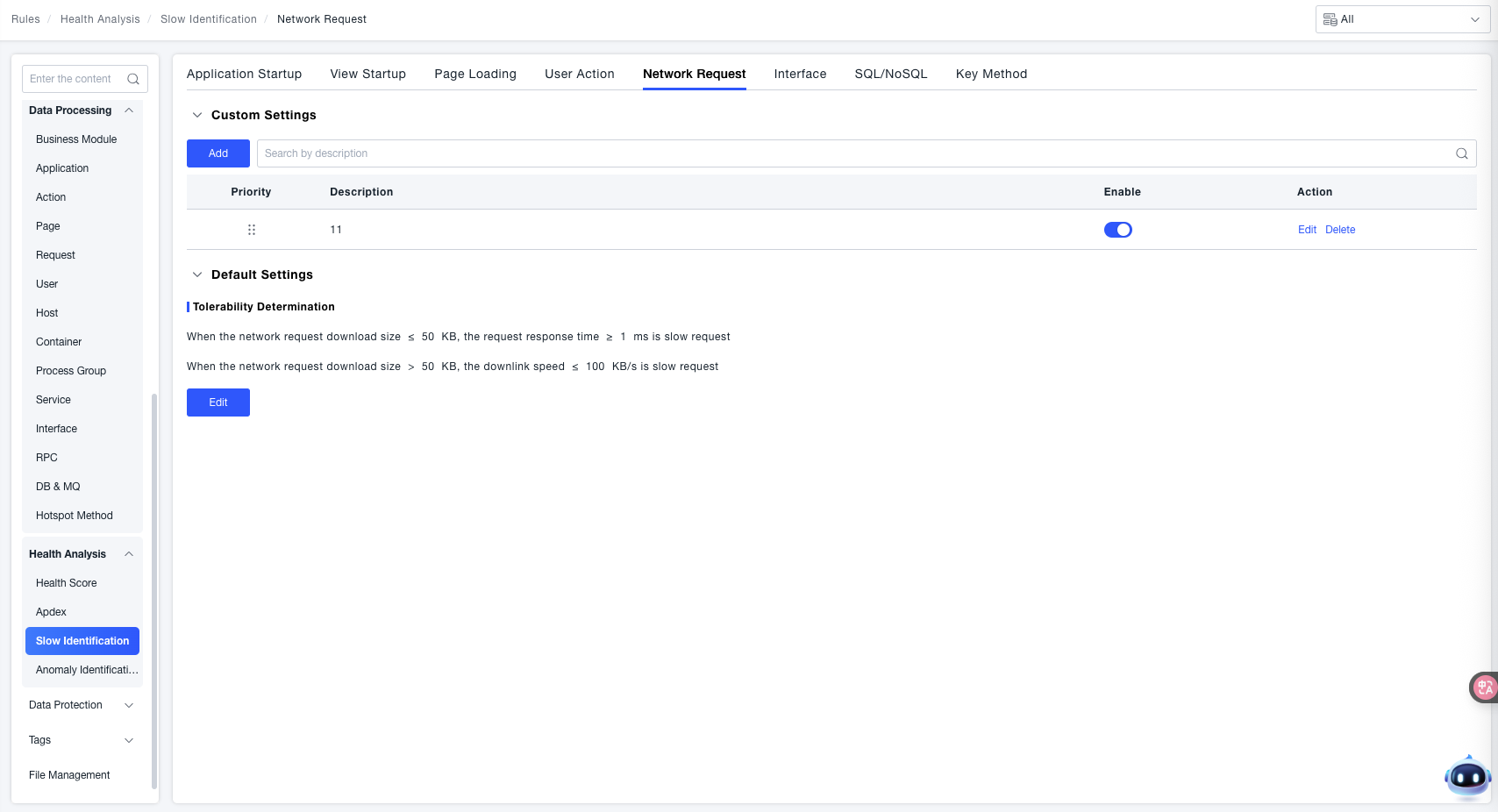Click the database icon in the All selector
1498x812 pixels.
(1330, 19)
